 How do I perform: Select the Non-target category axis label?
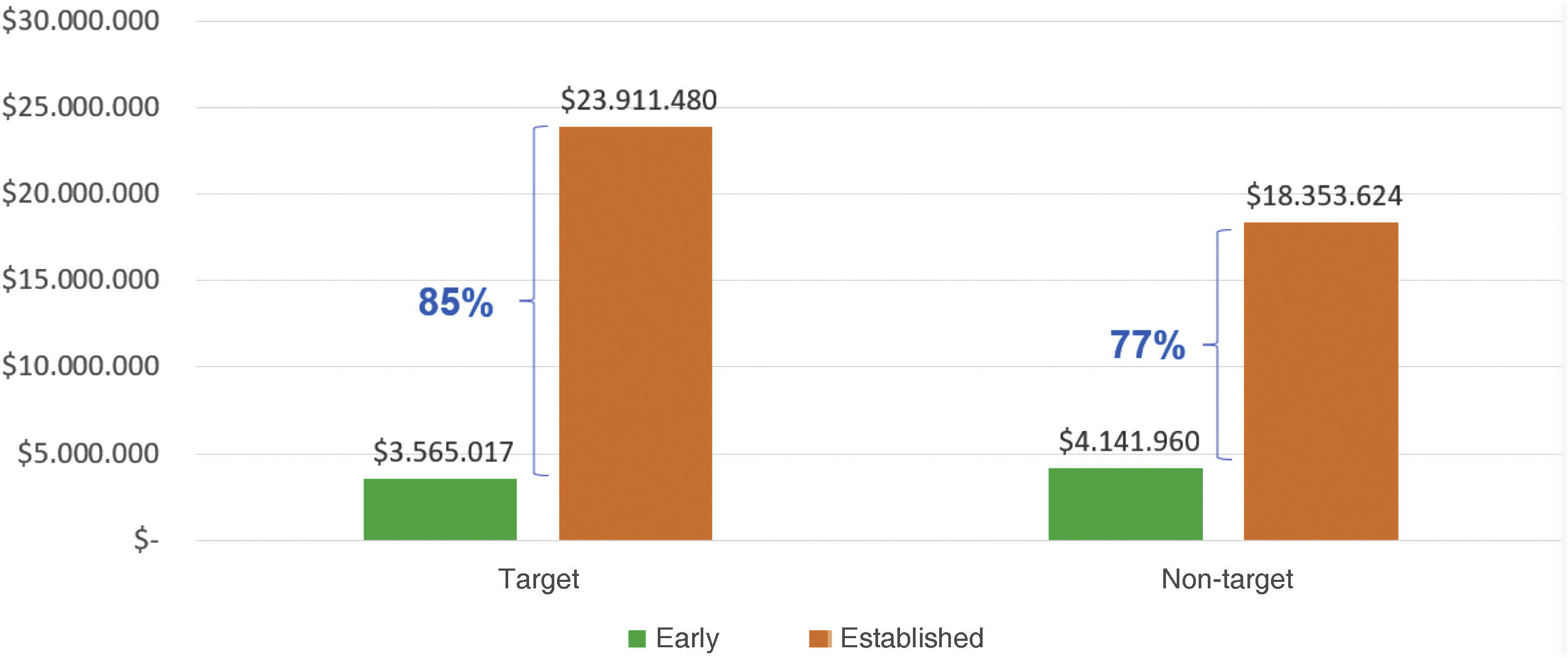click(1227, 579)
